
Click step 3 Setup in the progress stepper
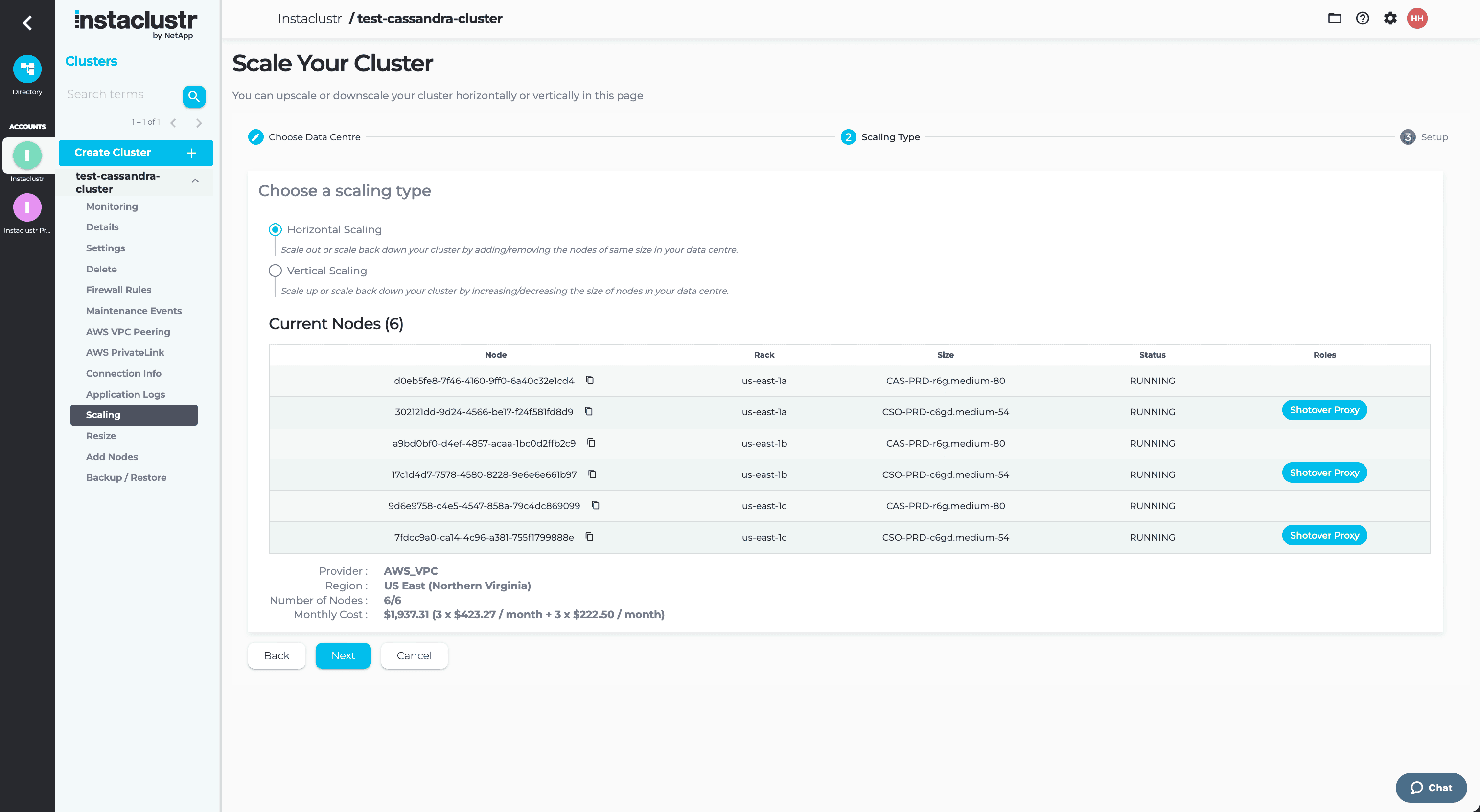pyautogui.click(x=1424, y=136)
